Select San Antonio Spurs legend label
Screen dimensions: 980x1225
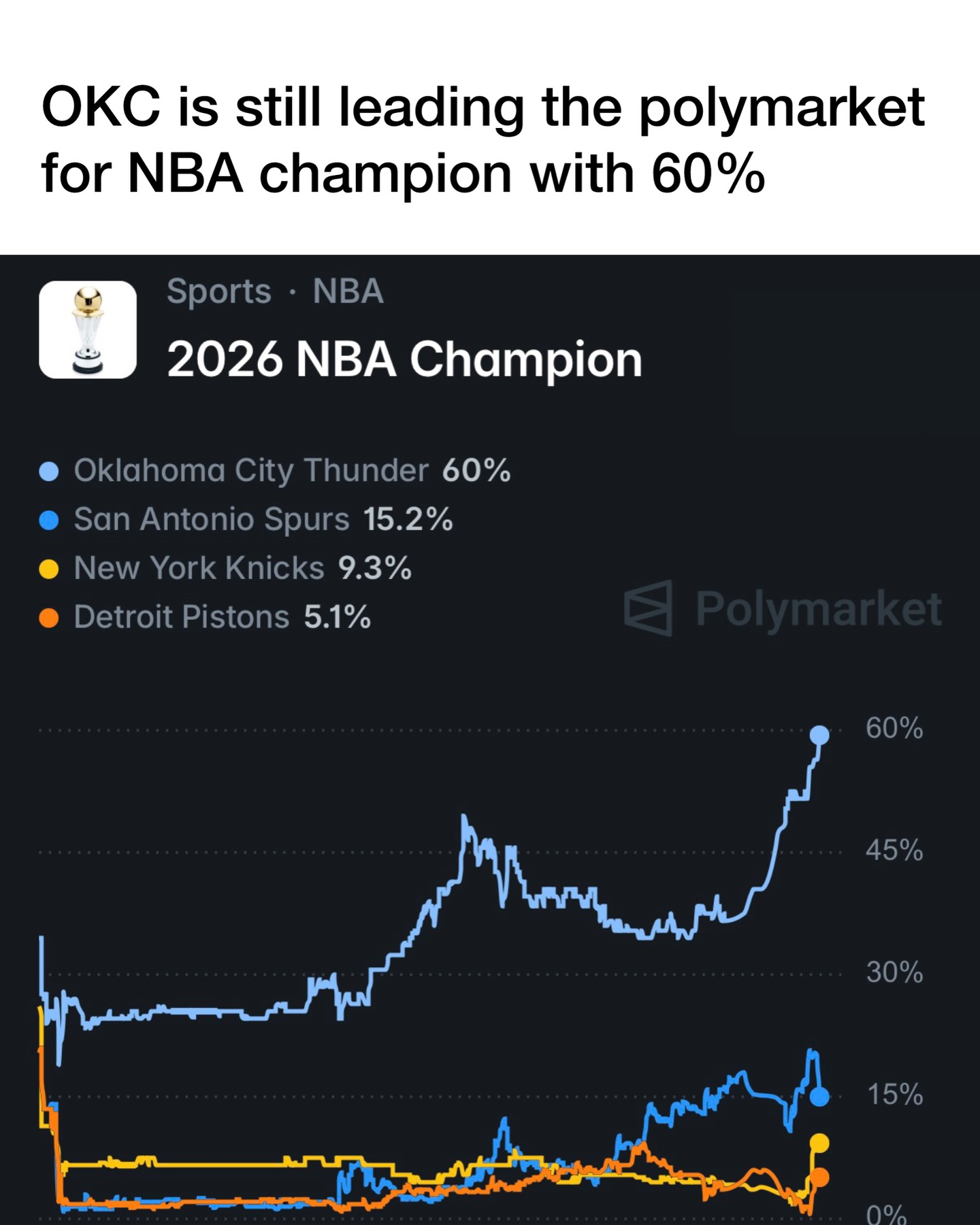point(212,519)
